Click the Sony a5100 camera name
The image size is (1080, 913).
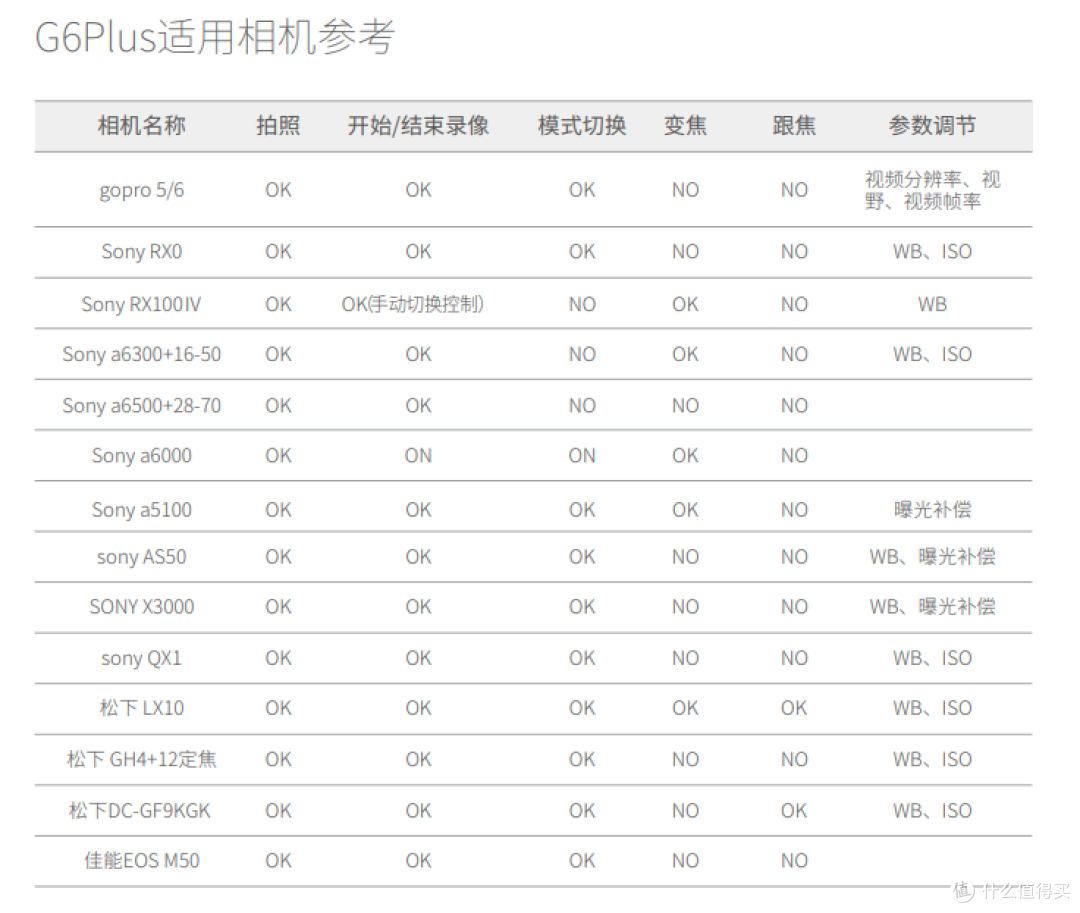[141, 510]
